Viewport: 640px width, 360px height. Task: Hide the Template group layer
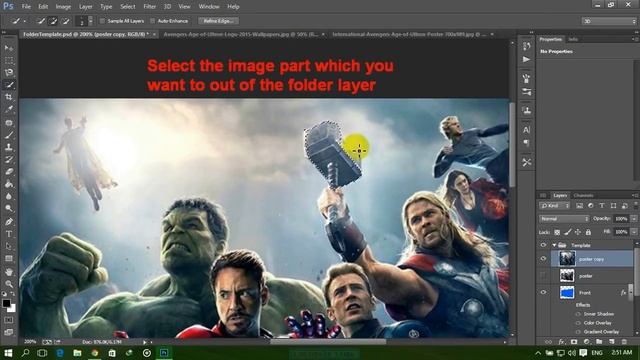click(x=543, y=245)
